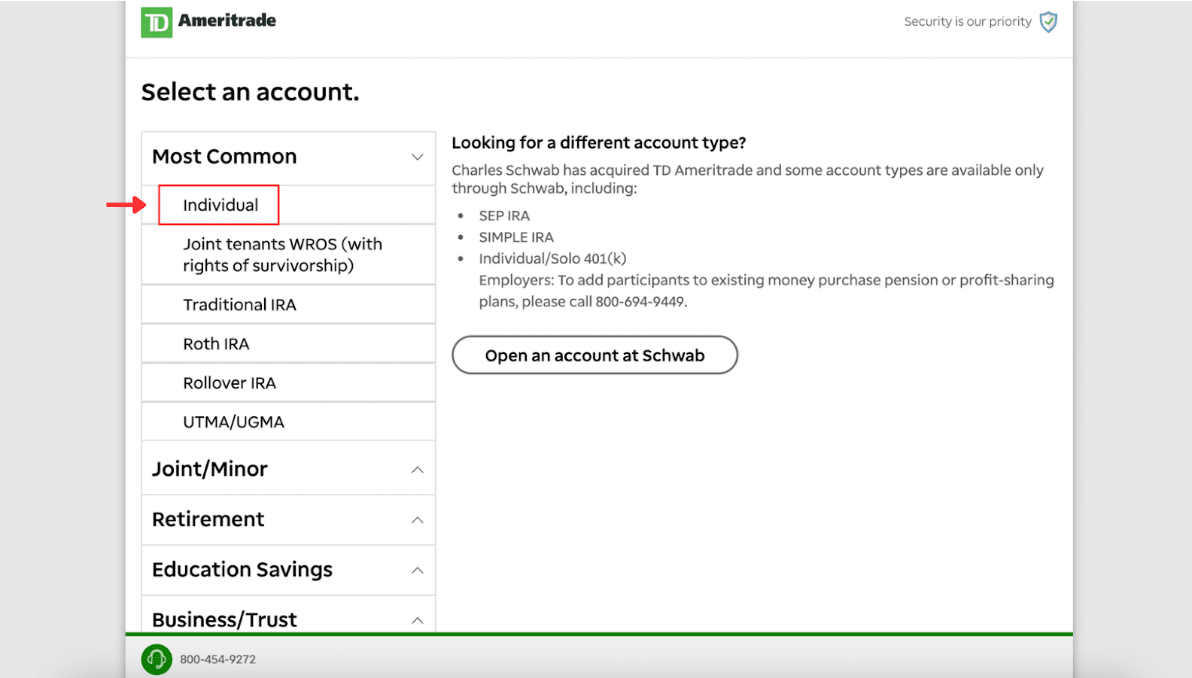Choose the Traditional IRA option
The height and width of the screenshot is (678, 1192).
pyautogui.click(x=239, y=305)
